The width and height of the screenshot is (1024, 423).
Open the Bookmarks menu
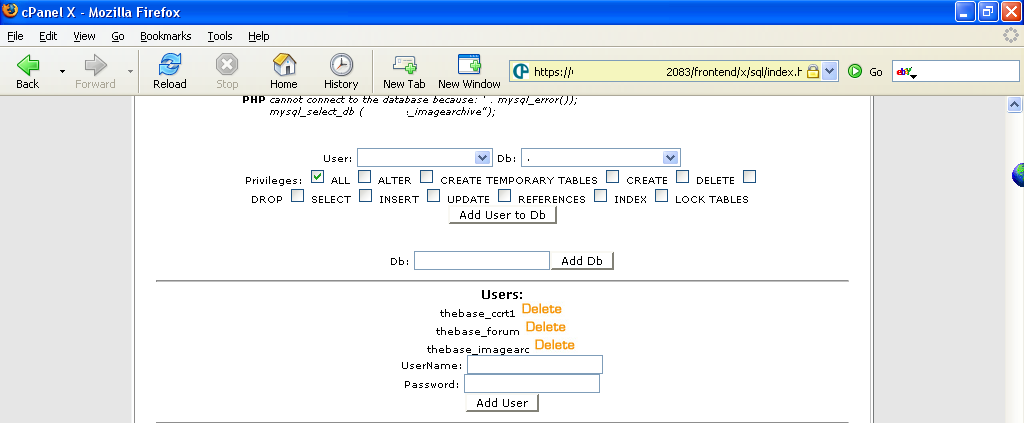pos(166,36)
